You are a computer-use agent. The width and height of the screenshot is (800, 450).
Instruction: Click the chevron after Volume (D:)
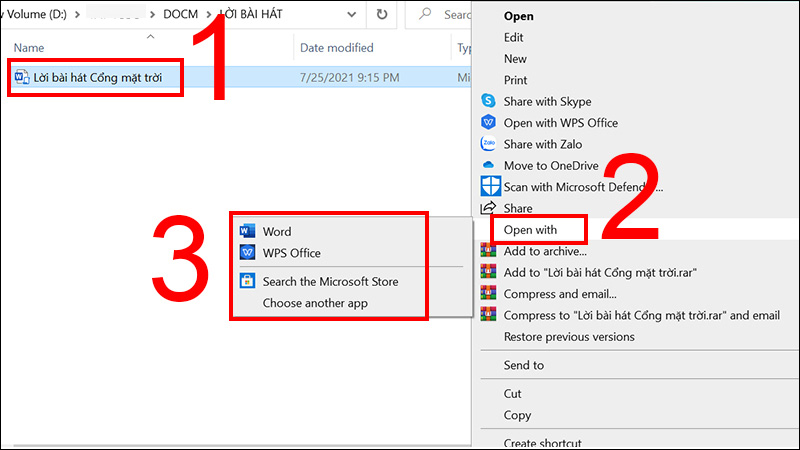77,14
